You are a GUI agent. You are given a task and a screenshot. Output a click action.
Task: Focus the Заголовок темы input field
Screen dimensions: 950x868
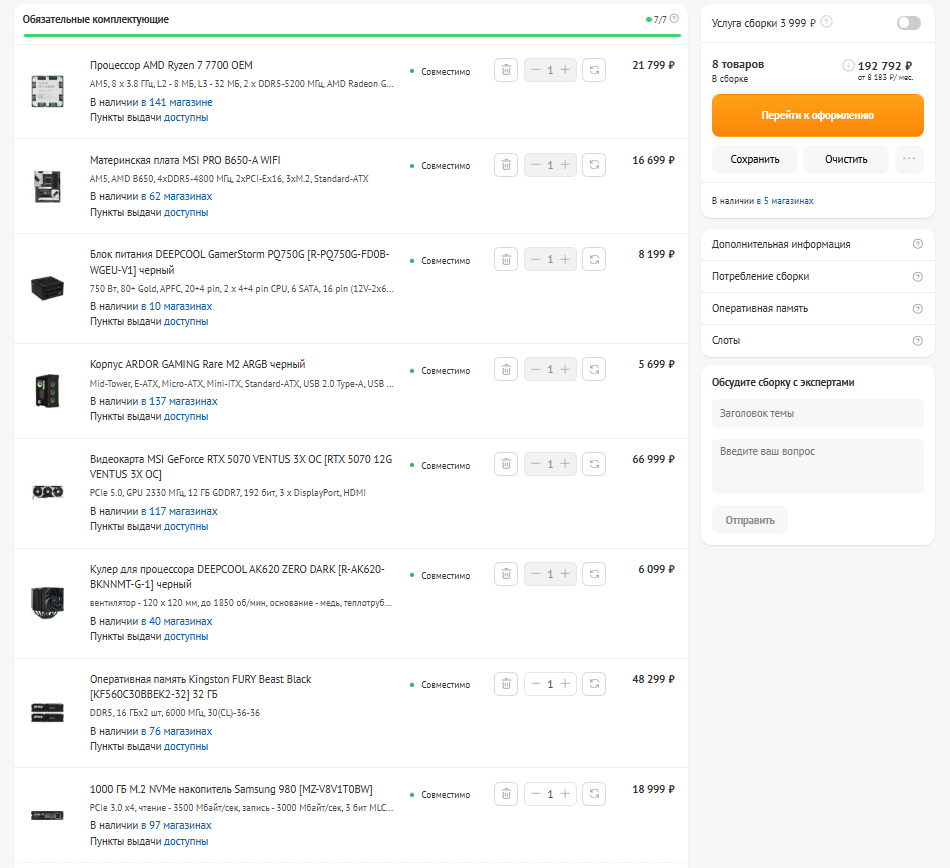(817, 413)
